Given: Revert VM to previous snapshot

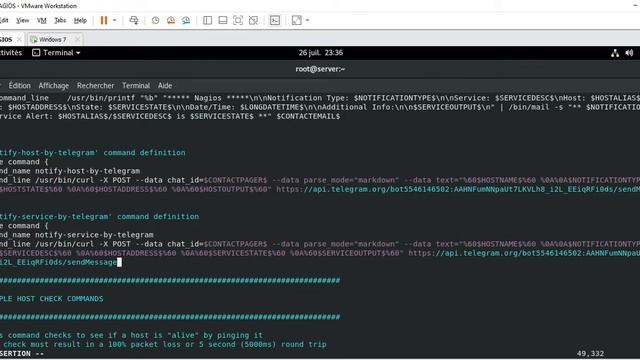Looking at the screenshot, I should click(171, 20).
